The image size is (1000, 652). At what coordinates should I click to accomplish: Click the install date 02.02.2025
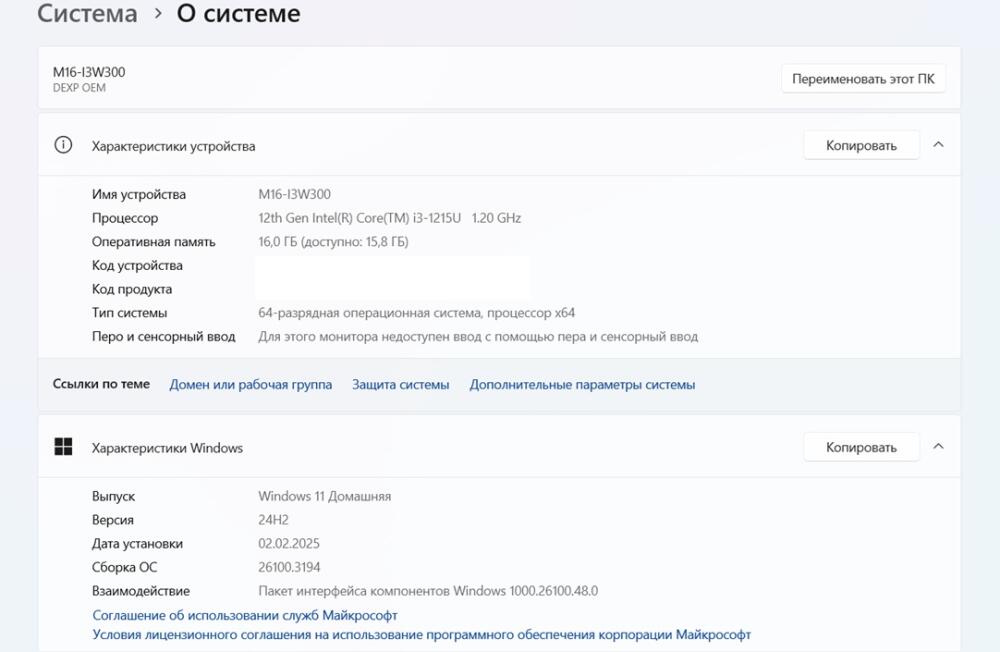pyautogui.click(x=289, y=544)
